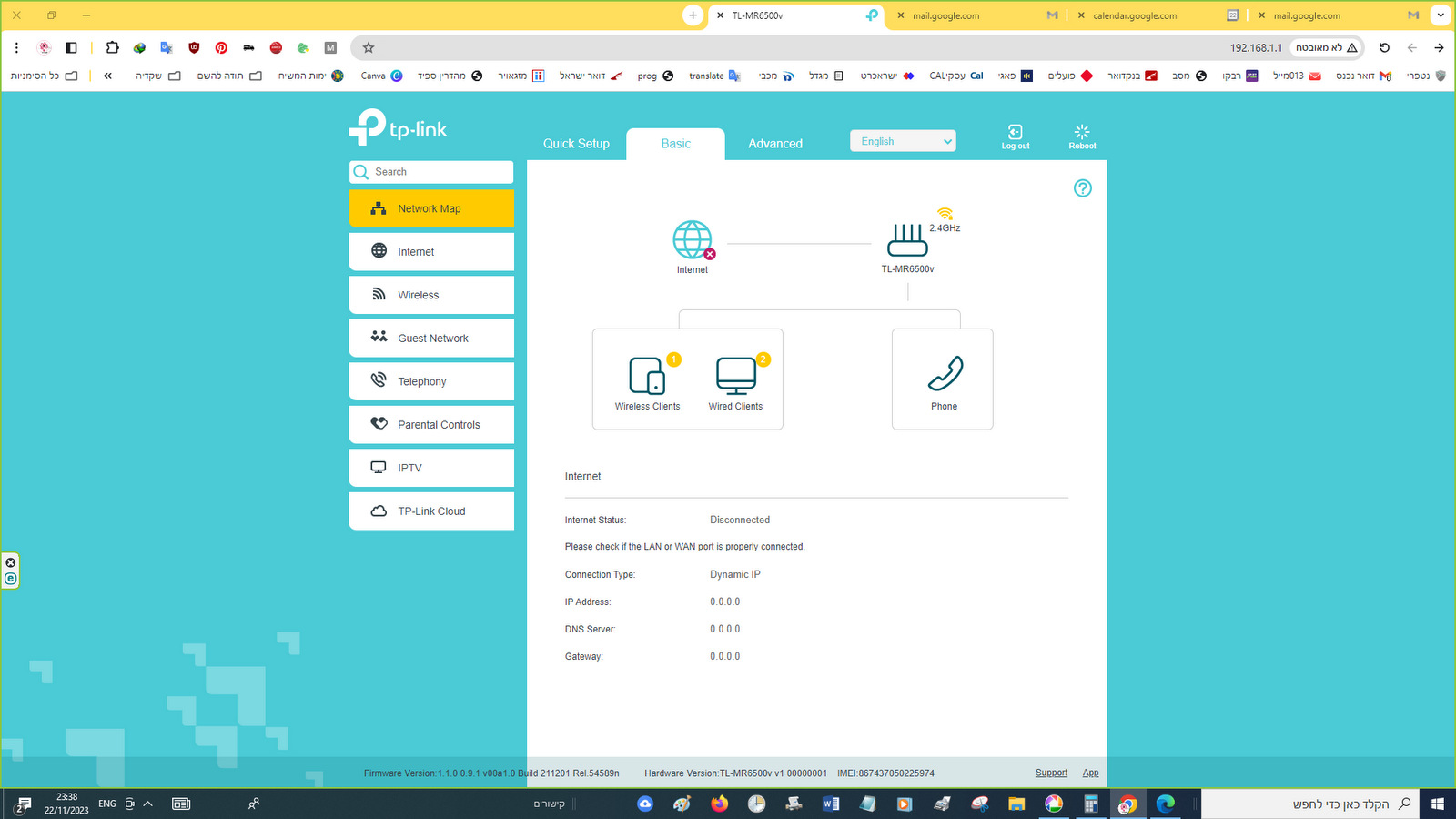1456x819 pixels.
Task: Open the notification center icon
Action: [x=23, y=804]
